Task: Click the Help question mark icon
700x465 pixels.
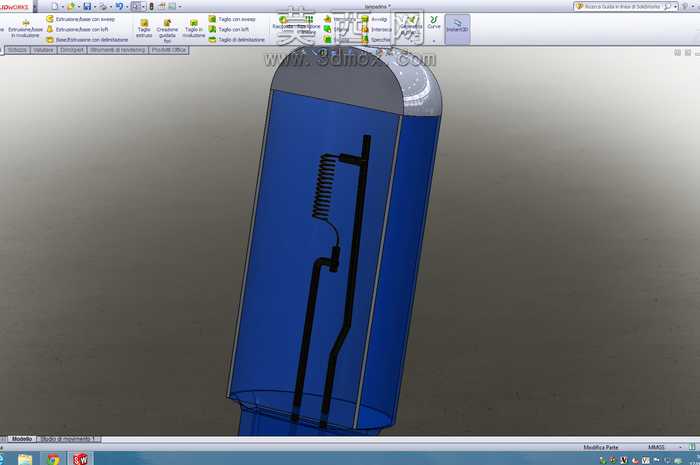Action: click(x=685, y=7)
